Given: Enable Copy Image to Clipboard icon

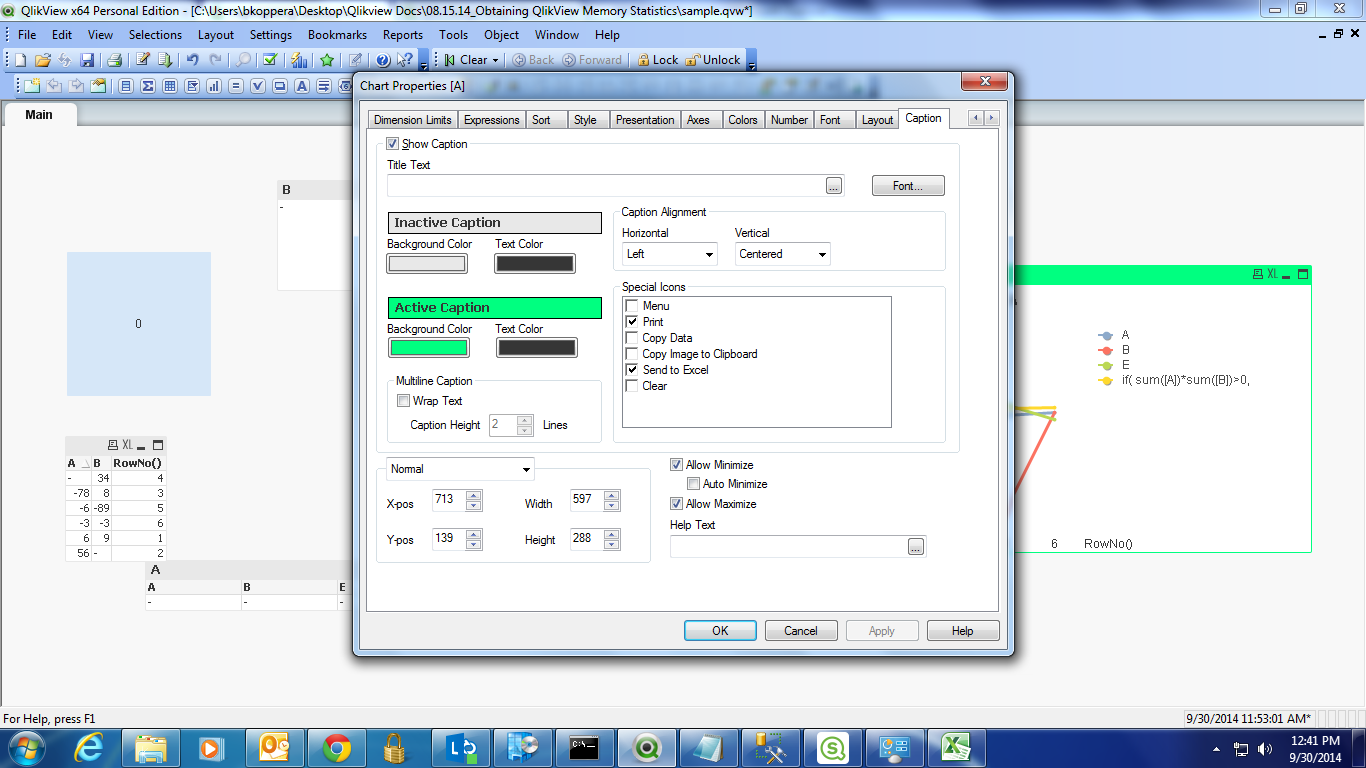Looking at the screenshot, I should point(632,354).
